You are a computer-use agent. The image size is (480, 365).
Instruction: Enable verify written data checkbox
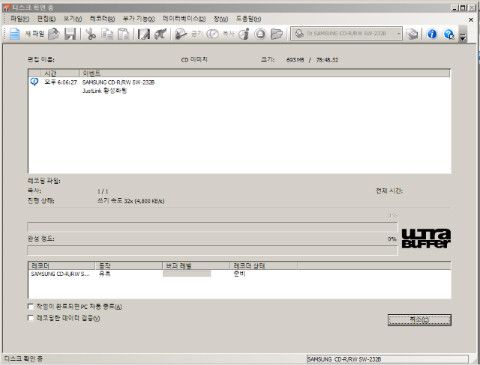pyautogui.click(x=30, y=318)
